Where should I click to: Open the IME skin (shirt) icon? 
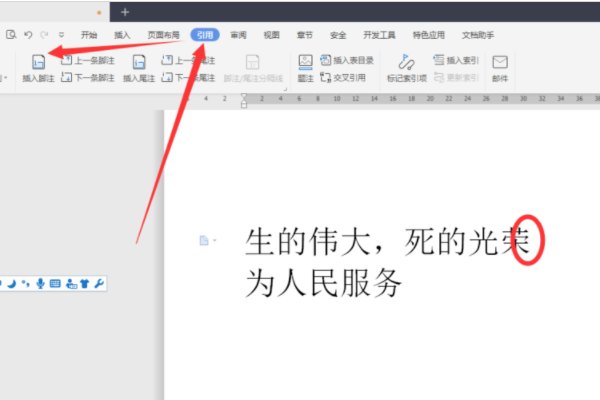tap(85, 284)
